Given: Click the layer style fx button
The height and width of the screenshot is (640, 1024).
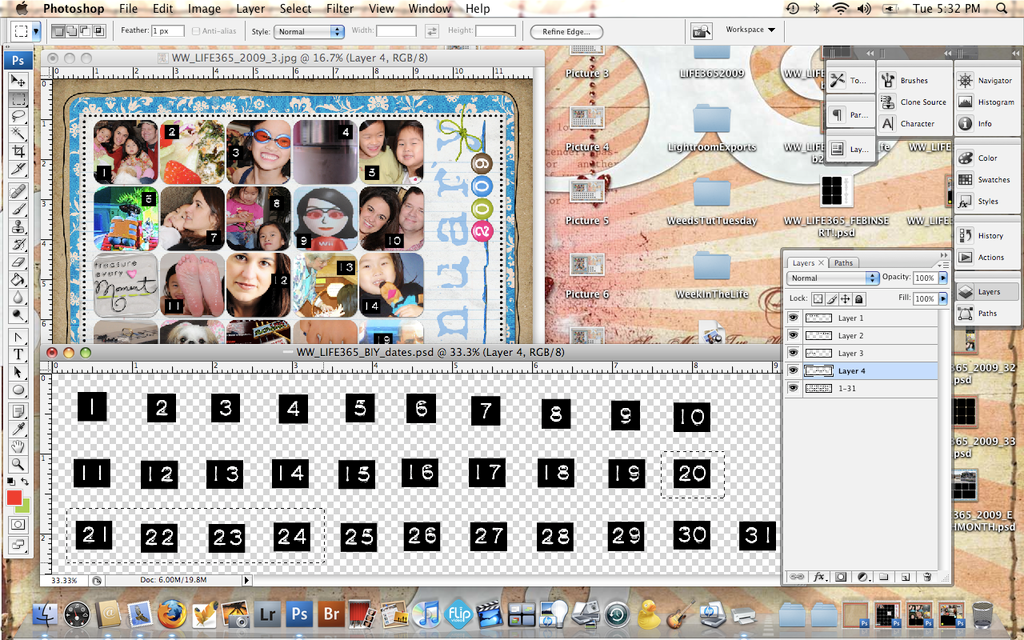Looking at the screenshot, I should pos(819,577).
